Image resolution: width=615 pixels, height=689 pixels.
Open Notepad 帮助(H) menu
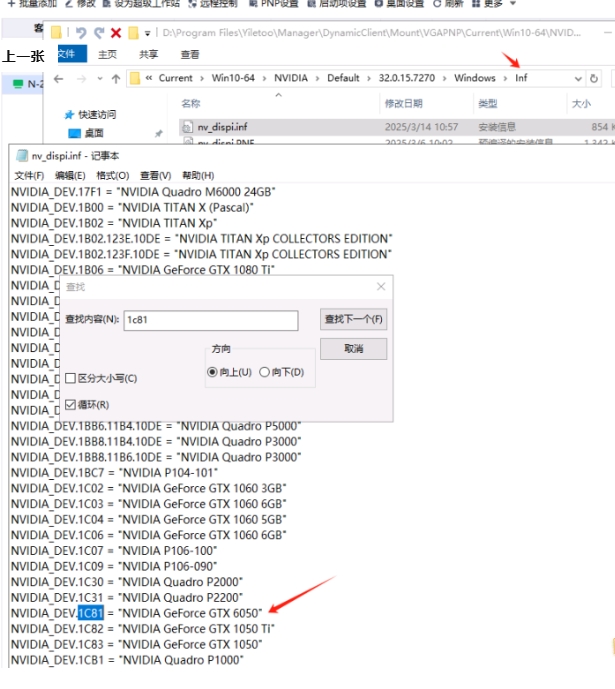pos(198,176)
